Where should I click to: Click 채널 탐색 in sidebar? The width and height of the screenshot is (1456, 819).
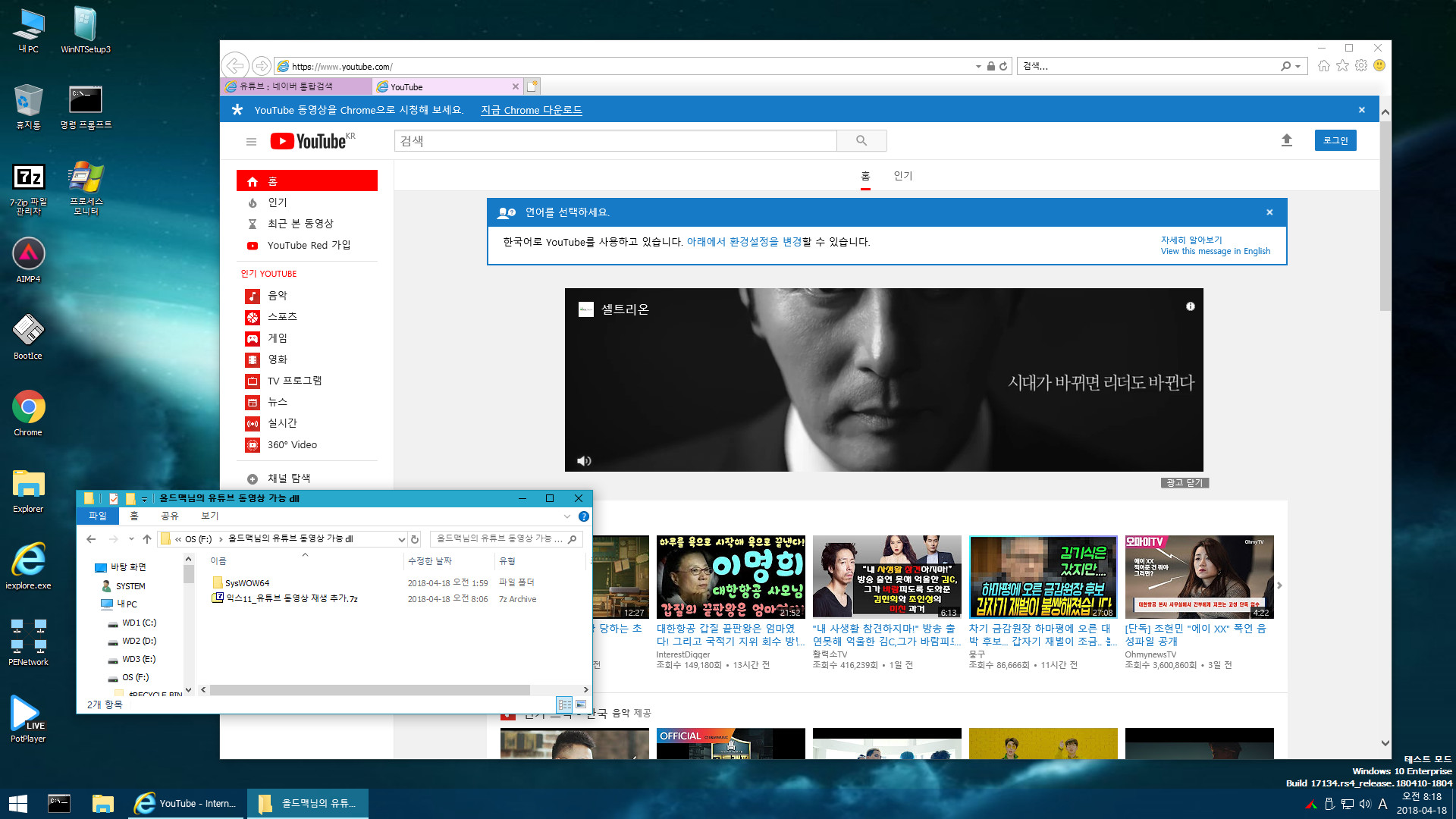pos(289,479)
